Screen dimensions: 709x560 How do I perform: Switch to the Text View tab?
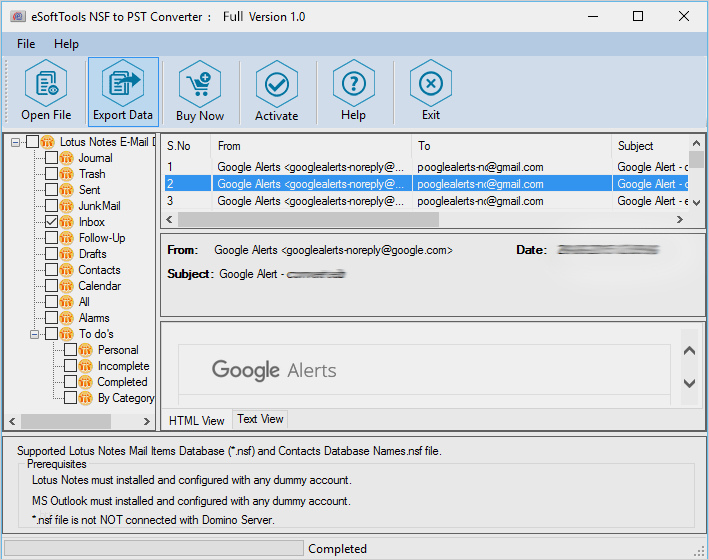[x=260, y=419]
